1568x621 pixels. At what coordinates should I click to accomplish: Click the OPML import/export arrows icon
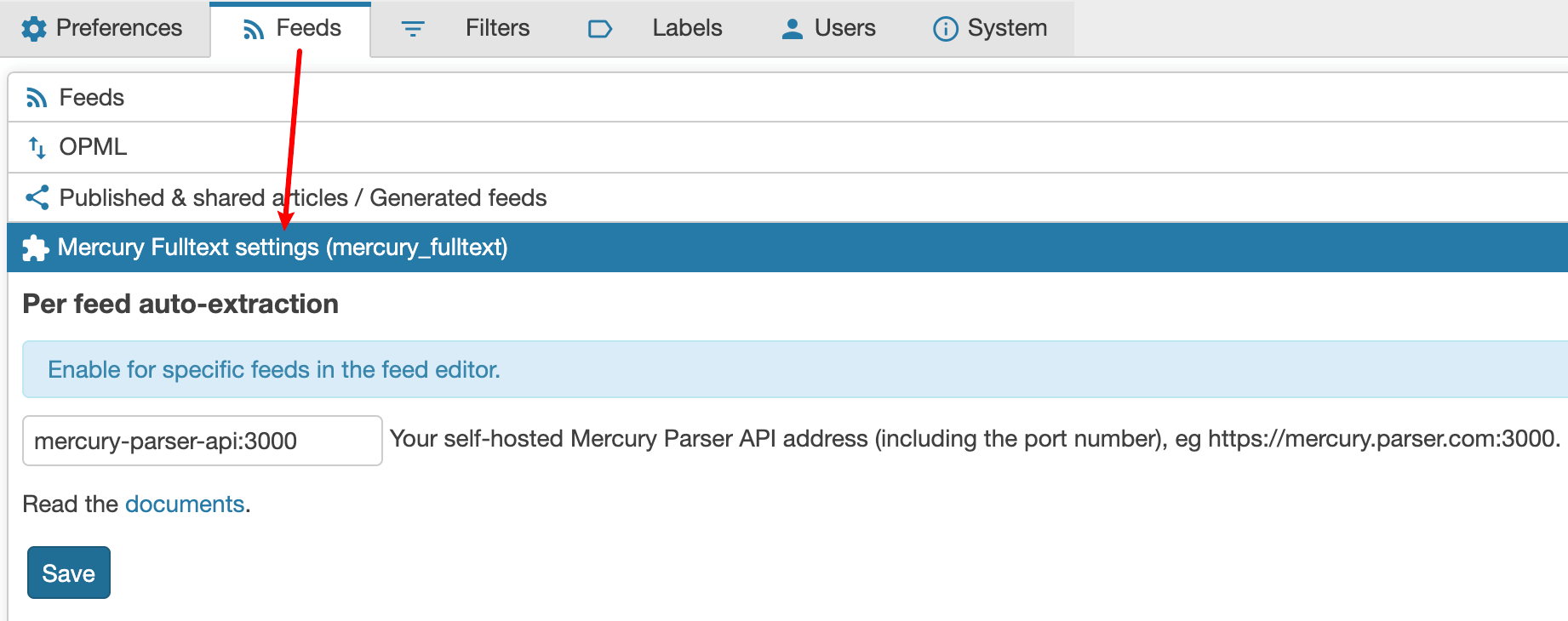coord(37,147)
